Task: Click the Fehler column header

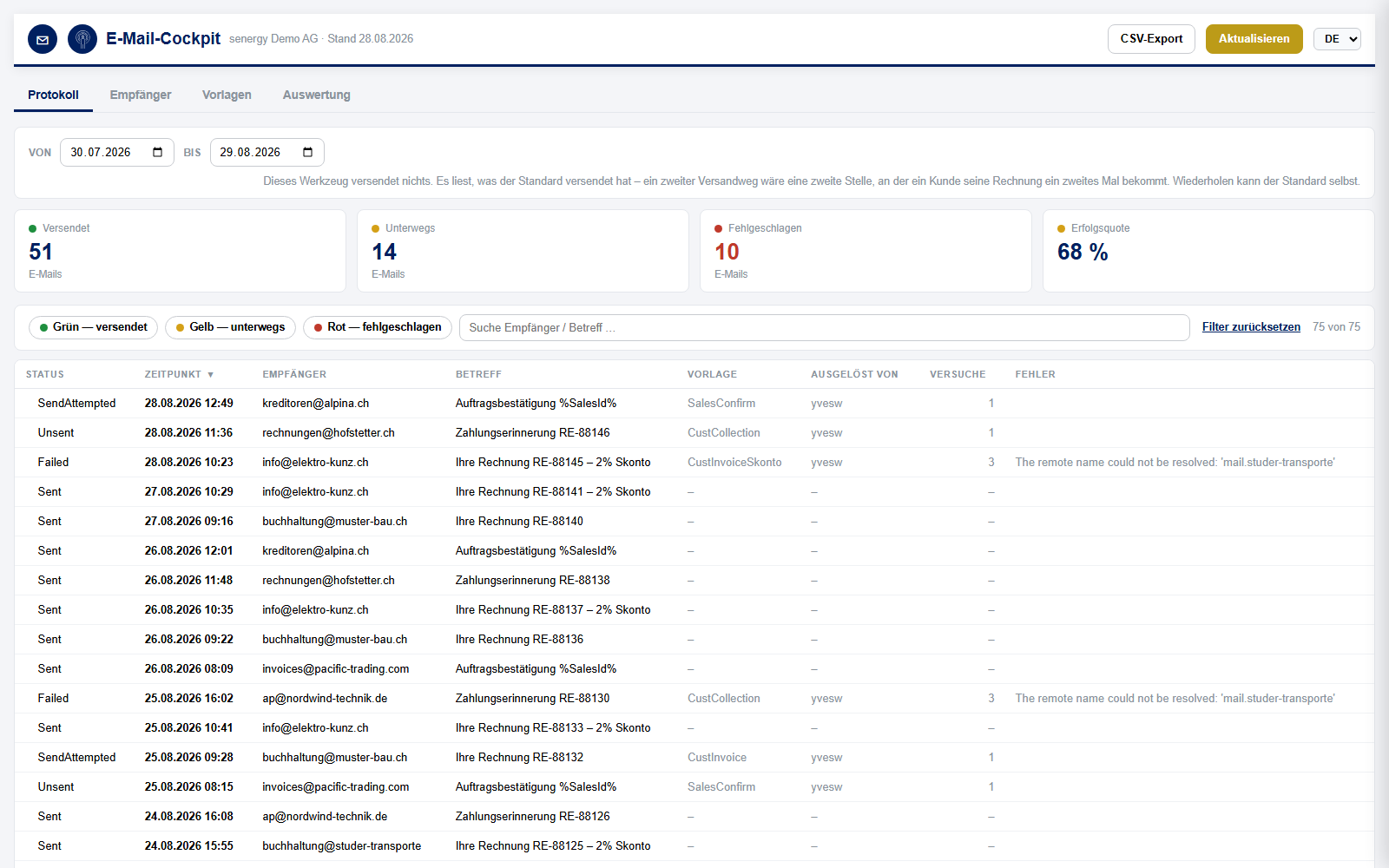Action: [1035, 375]
